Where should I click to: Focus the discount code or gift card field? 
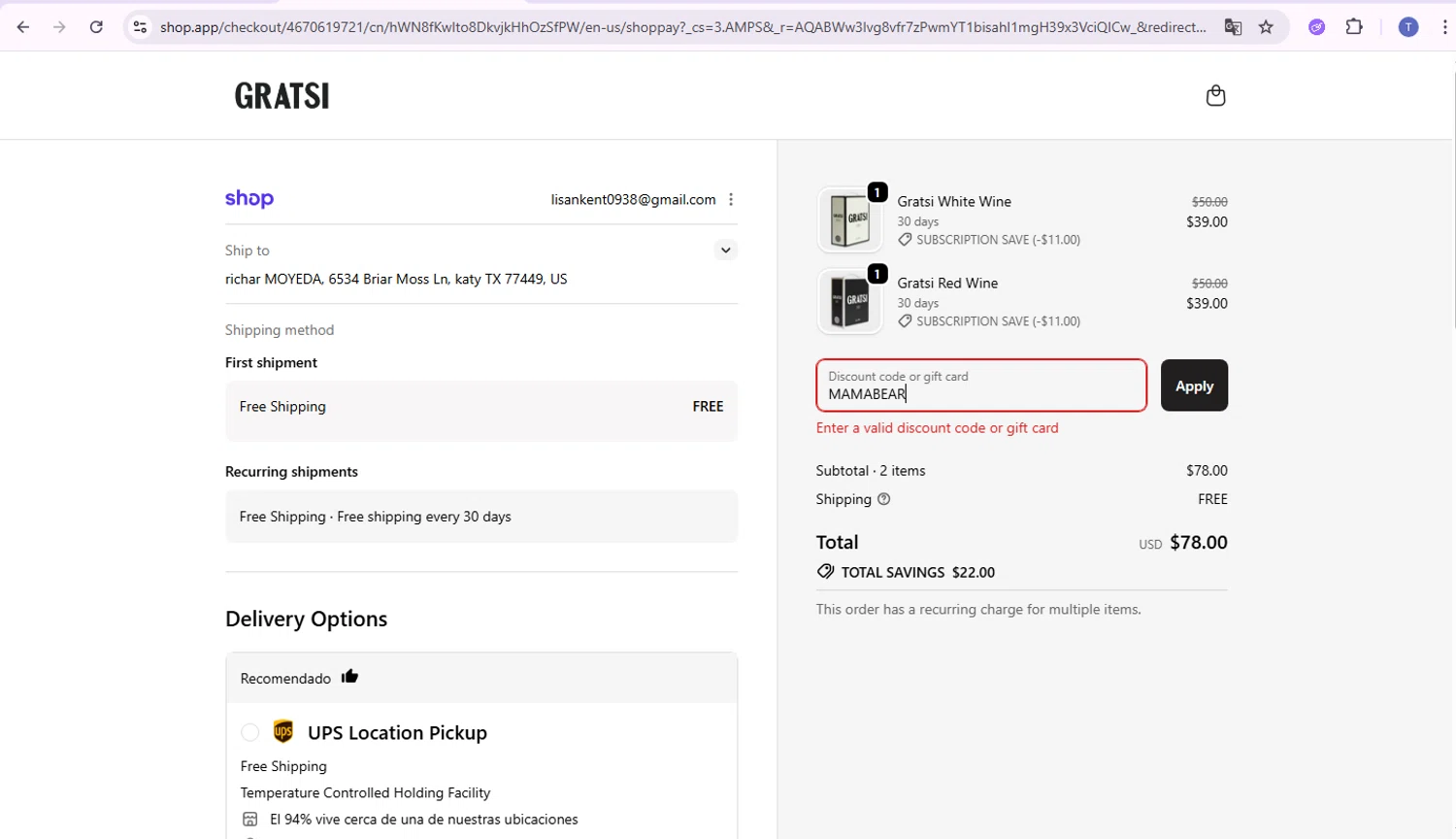pos(981,386)
